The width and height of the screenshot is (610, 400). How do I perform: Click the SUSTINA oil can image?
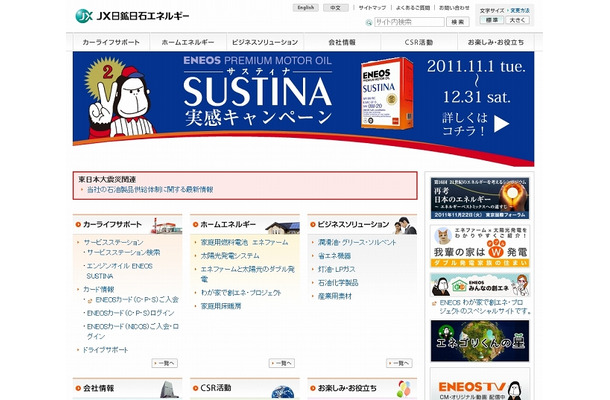click(387, 93)
